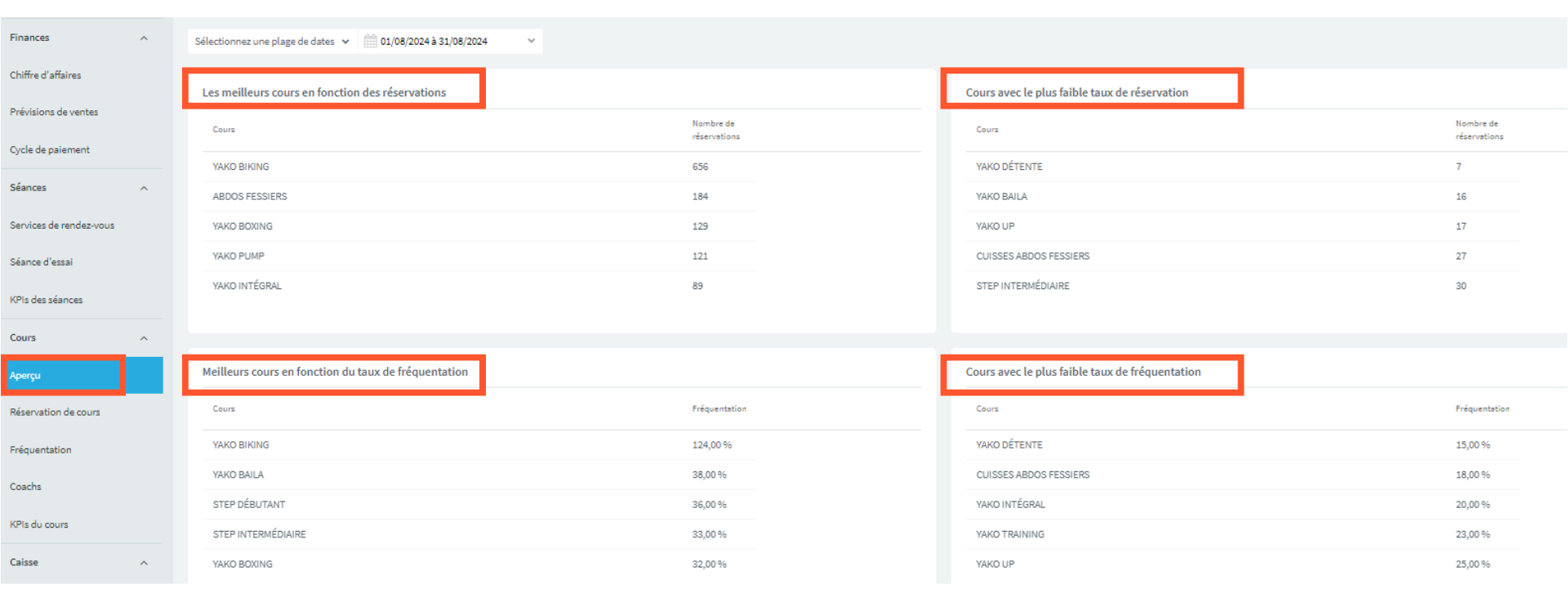Click the YAKO TRAINING row
1568x593 pixels.
[x=1243, y=535]
